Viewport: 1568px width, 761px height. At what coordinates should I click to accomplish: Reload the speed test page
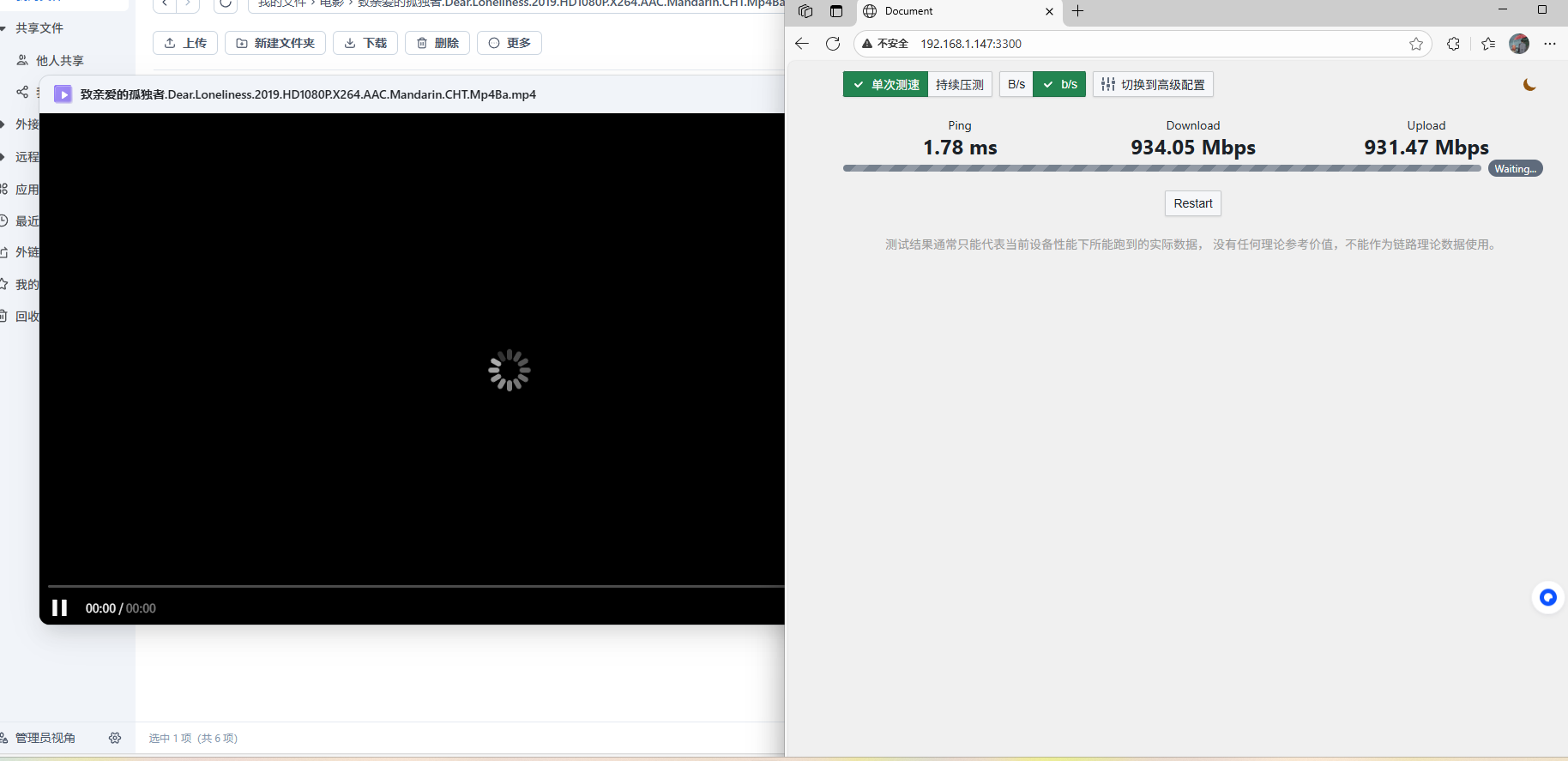pos(833,44)
